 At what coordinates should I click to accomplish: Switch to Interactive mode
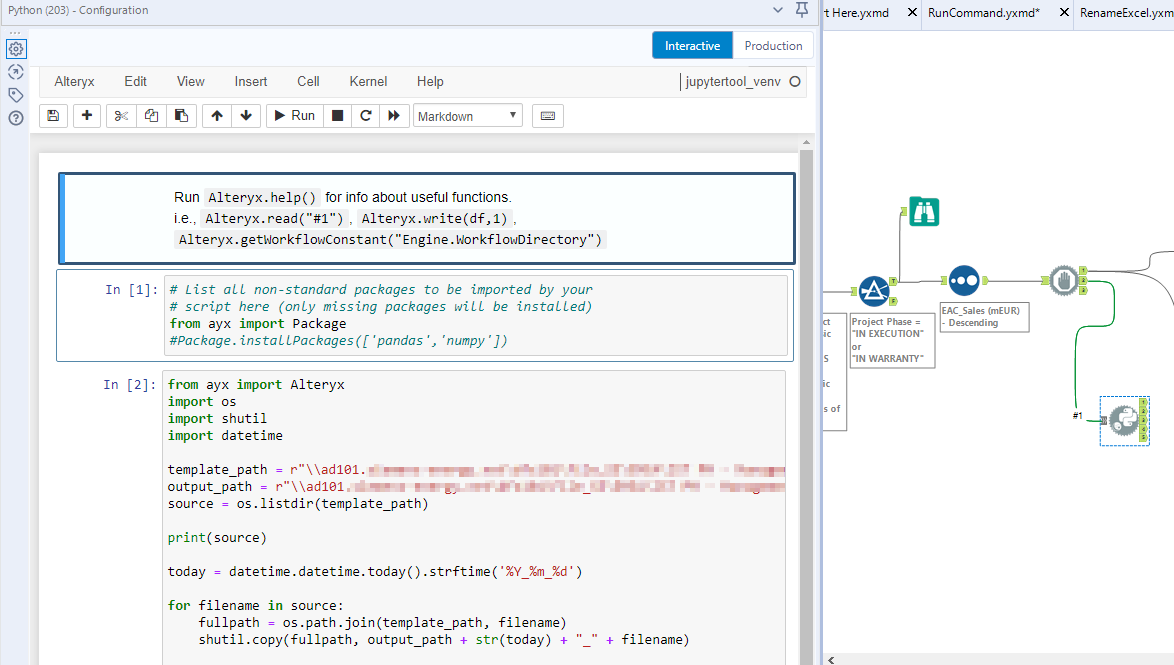click(692, 46)
